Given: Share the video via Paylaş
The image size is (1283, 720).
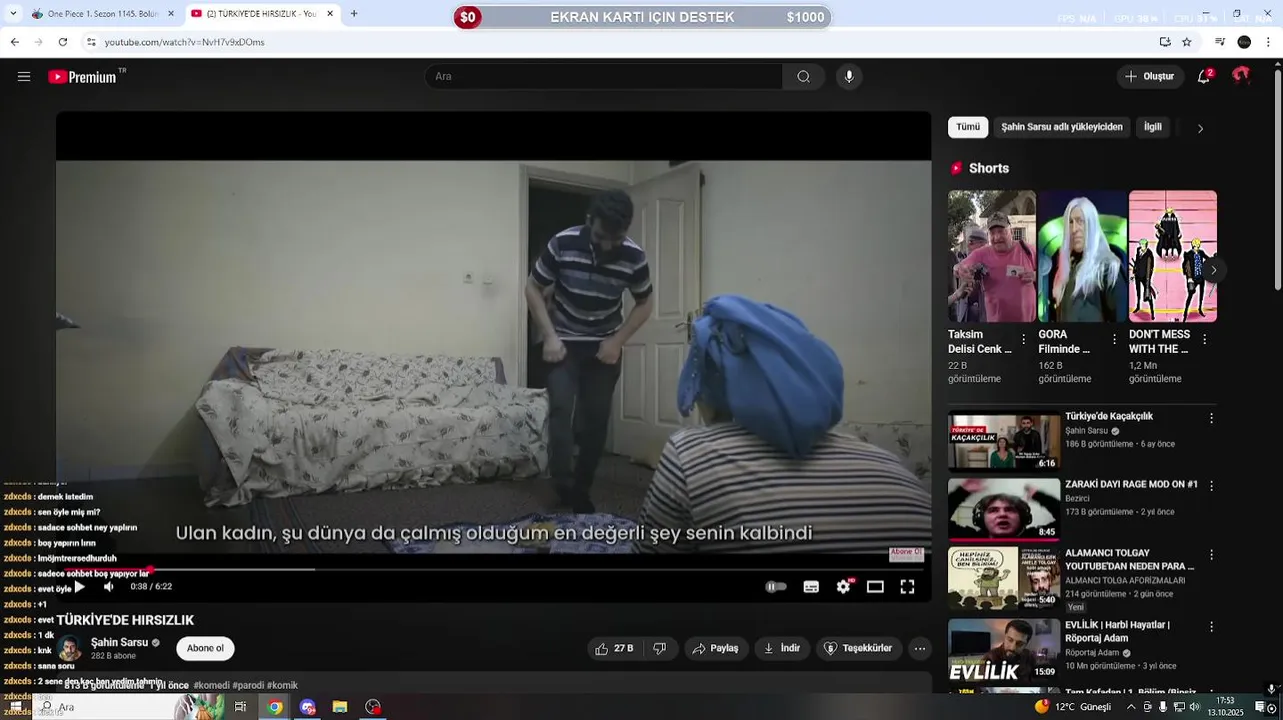Looking at the screenshot, I should (x=716, y=648).
